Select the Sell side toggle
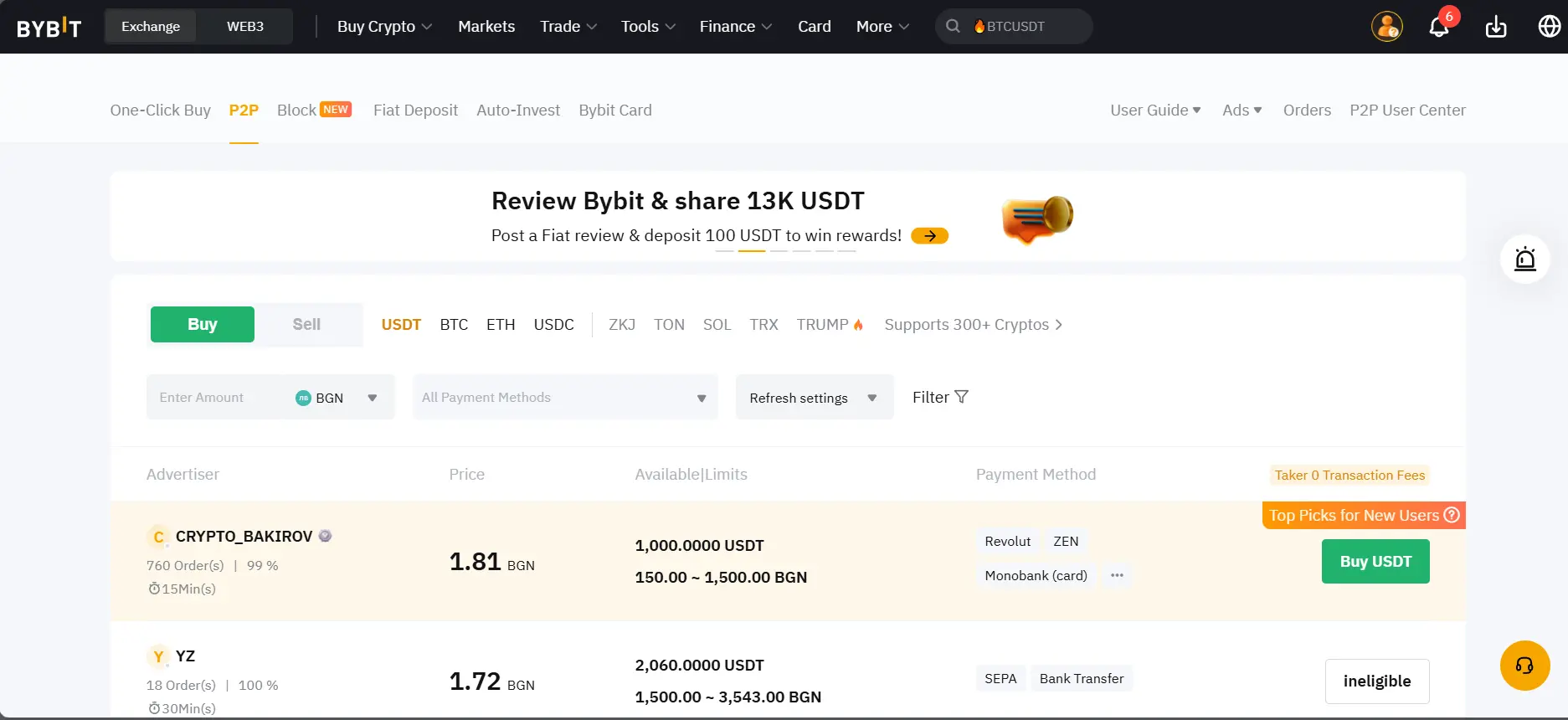This screenshot has height=720, width=1568. point(306,324)
